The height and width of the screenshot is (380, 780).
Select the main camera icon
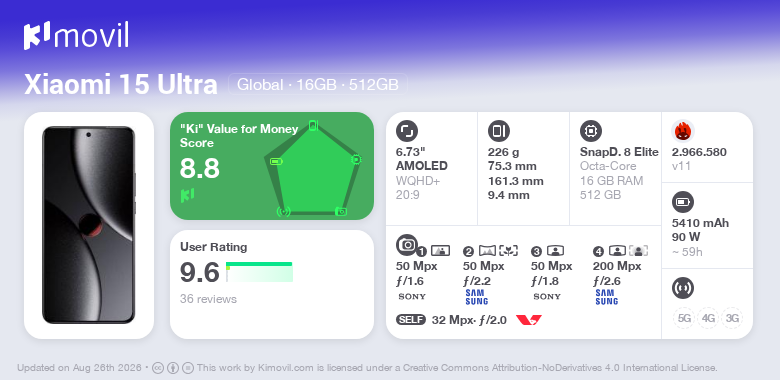coord(407,245)
